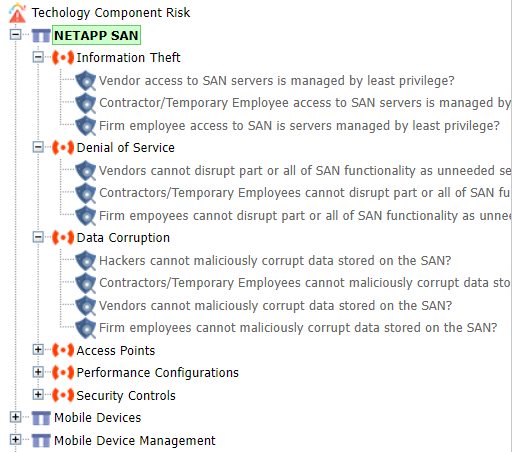This screenshot has width=512, height=452.
Task: Click the Data Corruption risk icon
Action: [63, 238]
